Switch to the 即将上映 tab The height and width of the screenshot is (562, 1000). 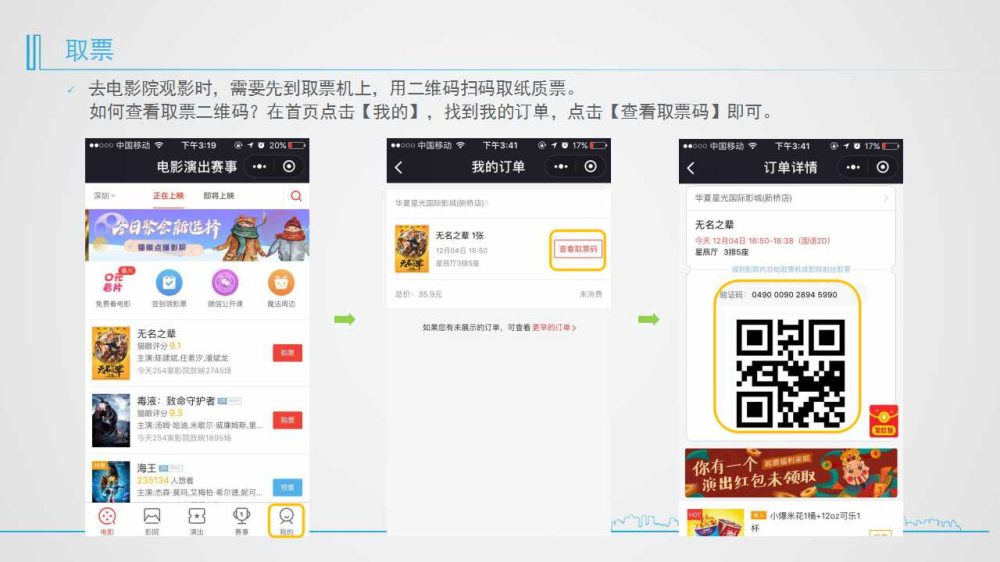pyautogui.click(x=219, y=196)
